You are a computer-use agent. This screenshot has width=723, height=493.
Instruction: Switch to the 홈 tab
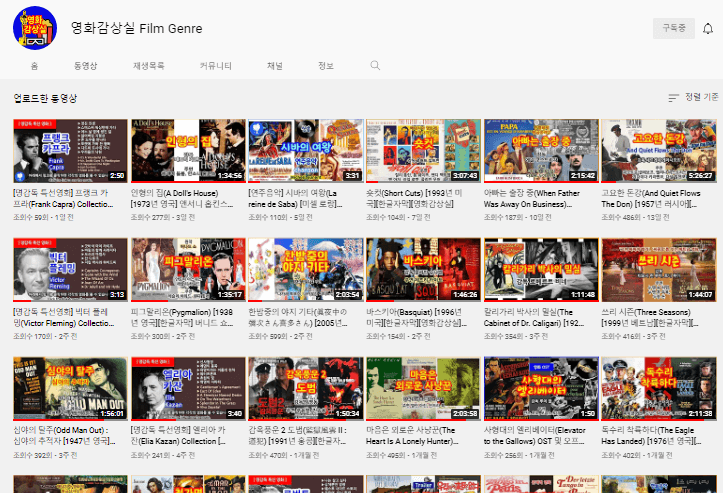click(x=34, y=66)
